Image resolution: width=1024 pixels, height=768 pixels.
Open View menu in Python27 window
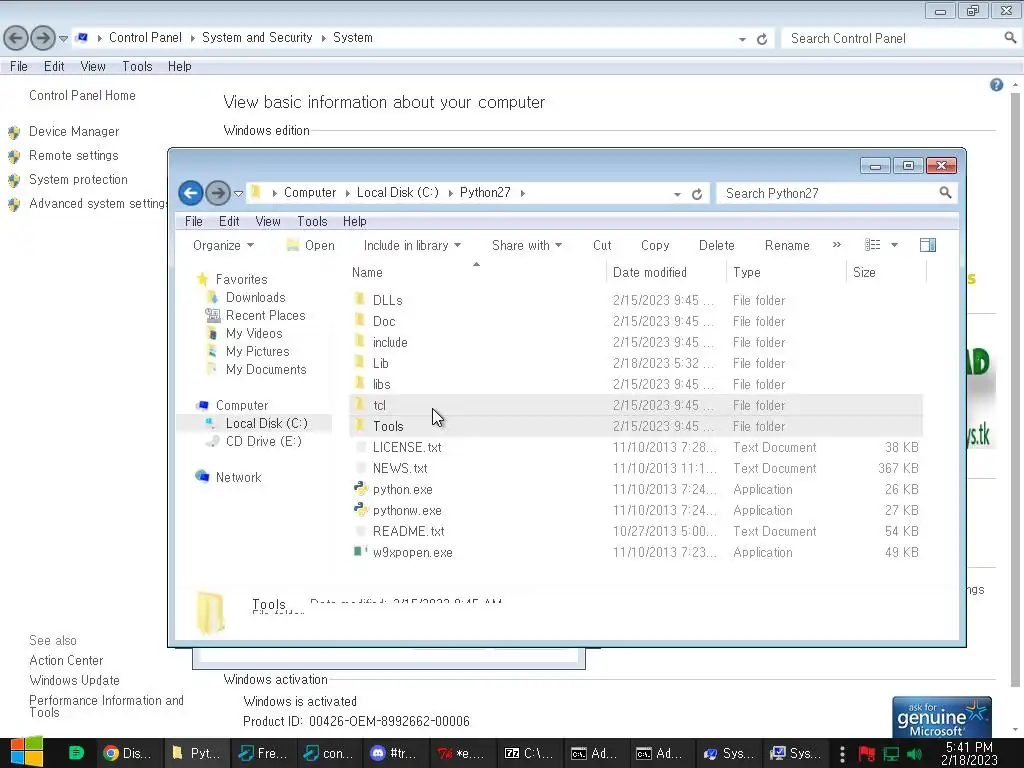click(x=268, y=221)
